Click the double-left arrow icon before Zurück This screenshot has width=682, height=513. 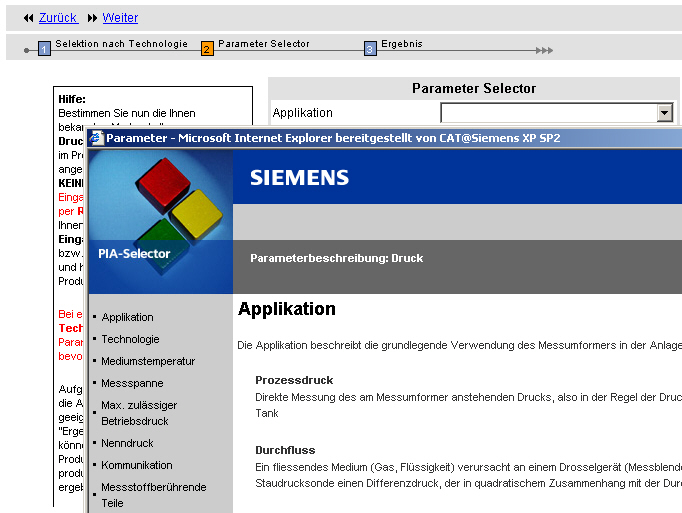pos(29,18)
